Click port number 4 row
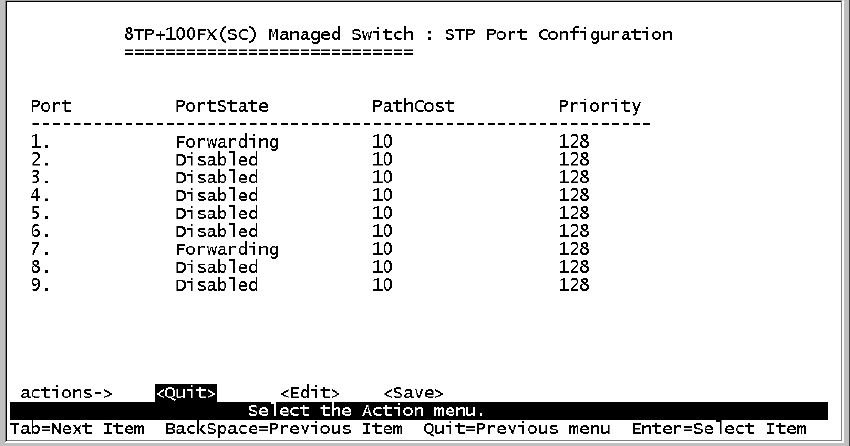 tap(41, 195)
